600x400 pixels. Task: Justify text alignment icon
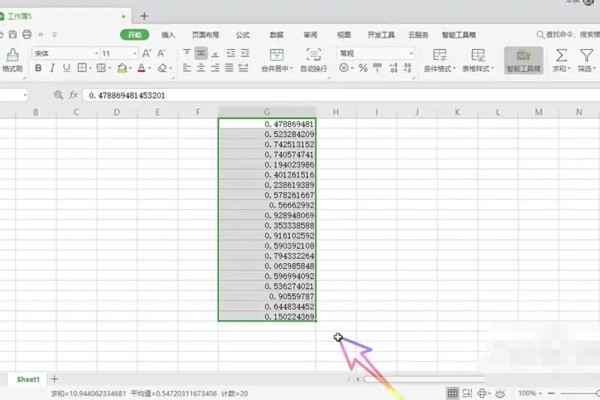[x=229, y=68]
